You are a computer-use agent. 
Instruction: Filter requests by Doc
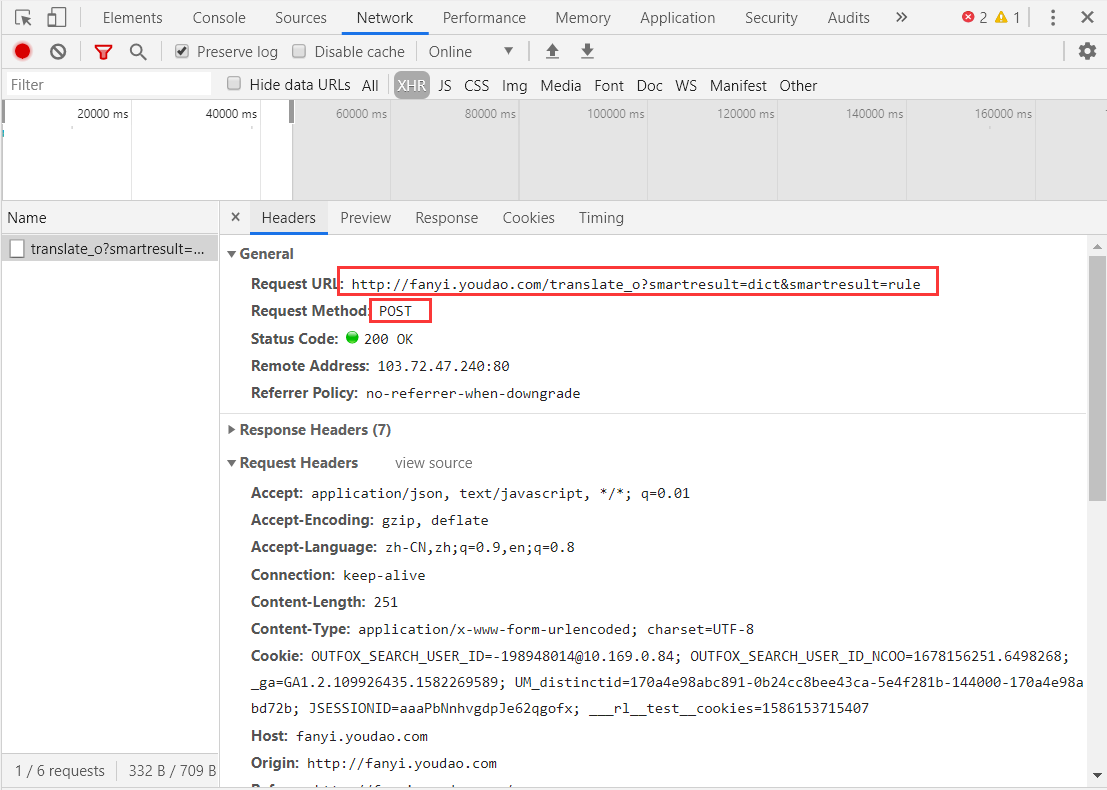point(650,85)
